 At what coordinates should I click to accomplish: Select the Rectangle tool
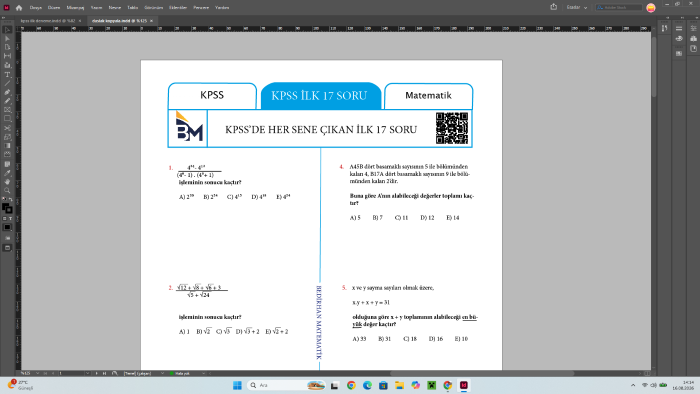[7, 119]
